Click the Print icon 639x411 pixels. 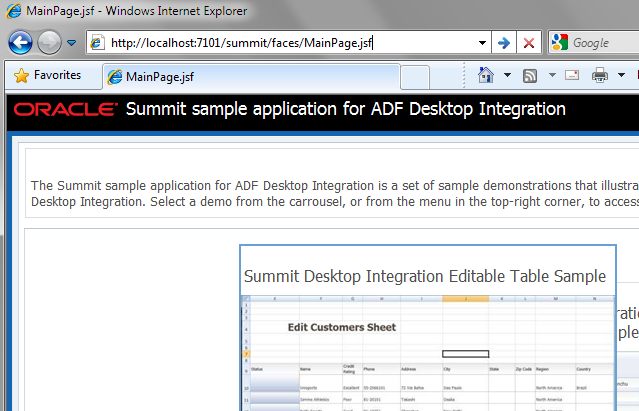(x=600, y=75)
